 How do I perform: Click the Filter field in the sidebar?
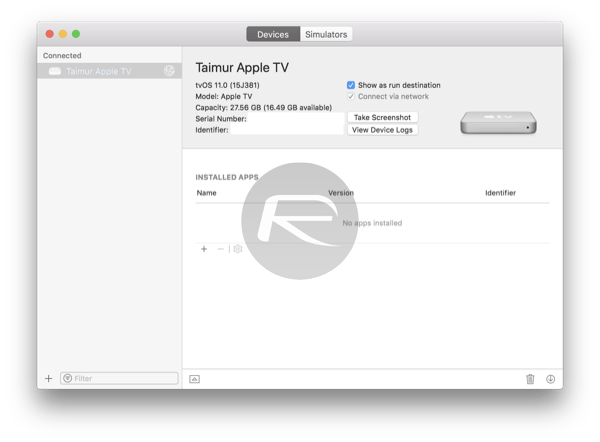pos(119,378)
